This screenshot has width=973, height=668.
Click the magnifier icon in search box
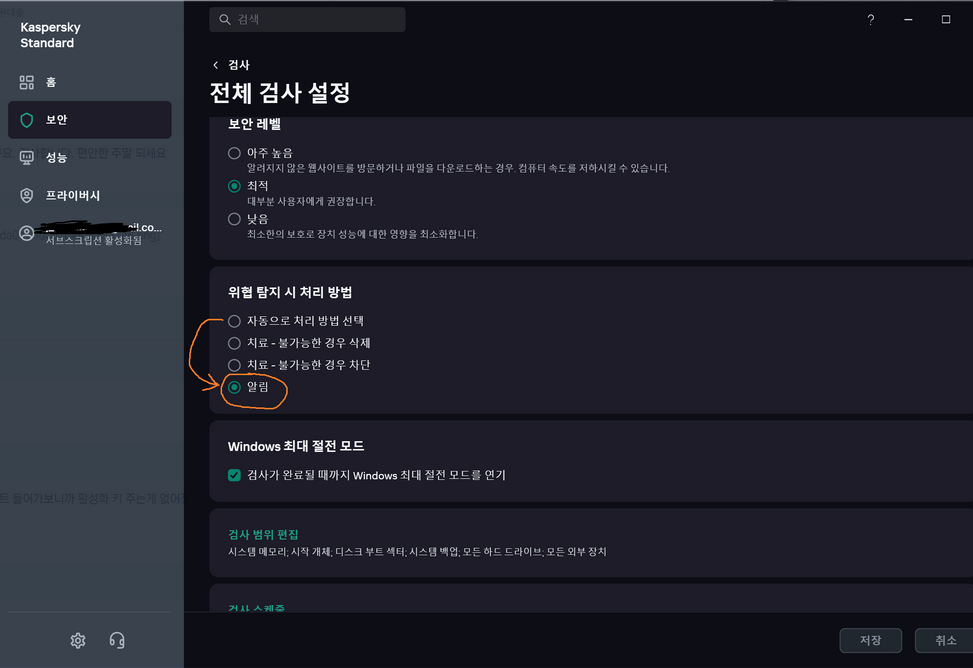pos(225,20)
